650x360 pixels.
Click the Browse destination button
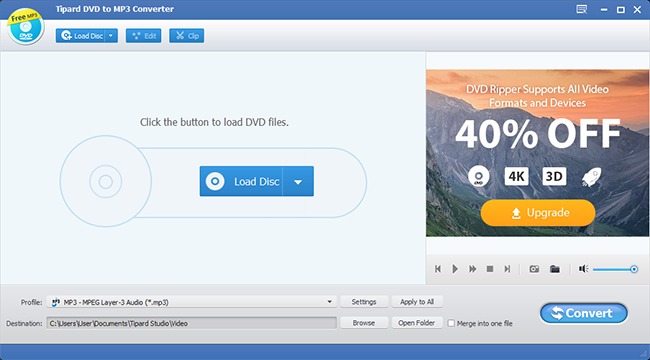[364, 323]
